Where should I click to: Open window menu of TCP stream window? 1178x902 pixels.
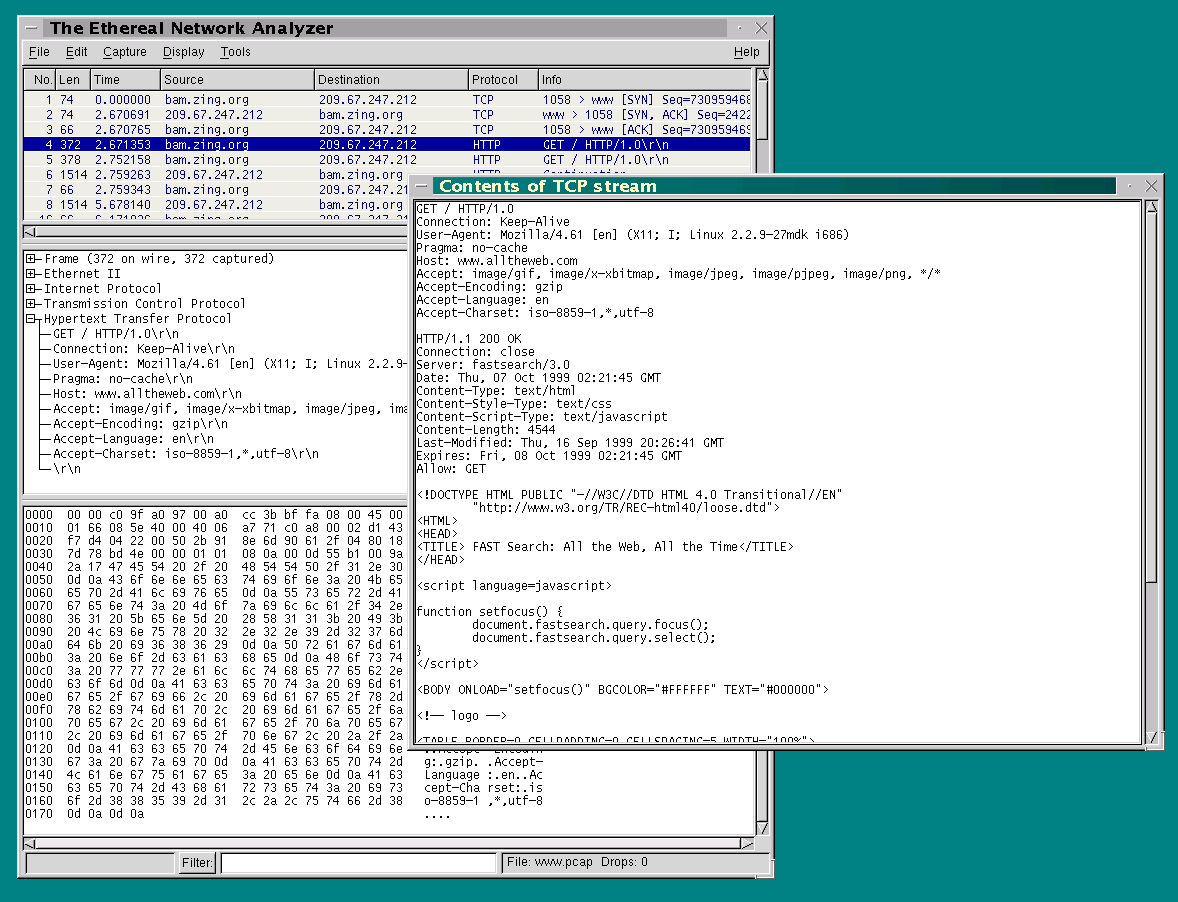pos(423,186)
